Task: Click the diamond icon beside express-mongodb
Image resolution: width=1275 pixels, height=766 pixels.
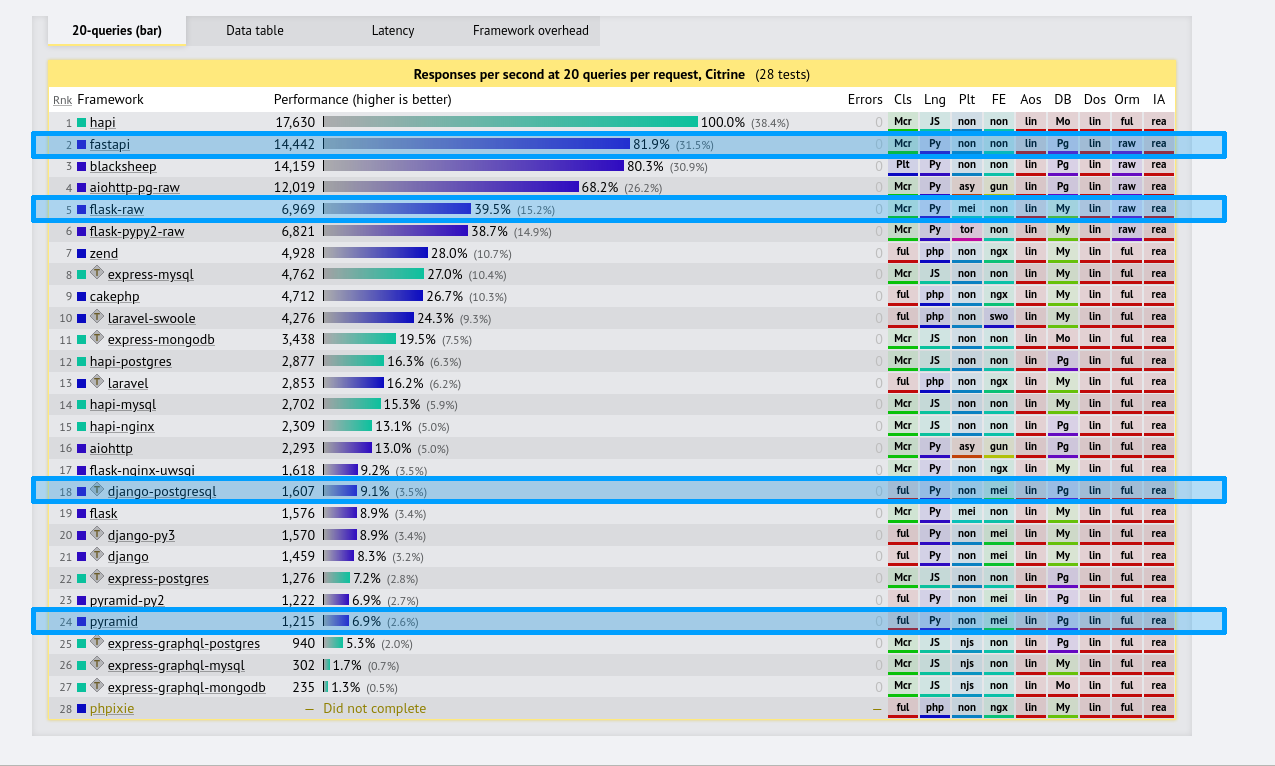Action: (97, 338)
